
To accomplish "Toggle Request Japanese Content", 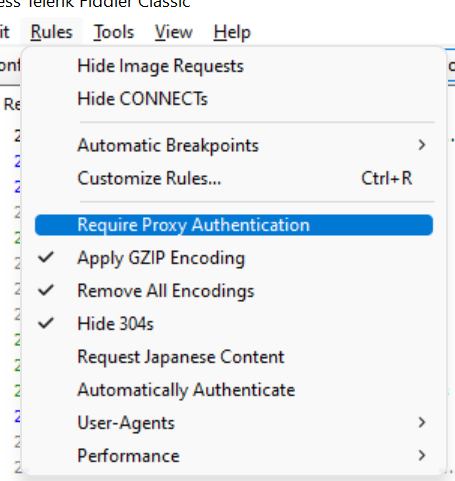I will [234, 357].
